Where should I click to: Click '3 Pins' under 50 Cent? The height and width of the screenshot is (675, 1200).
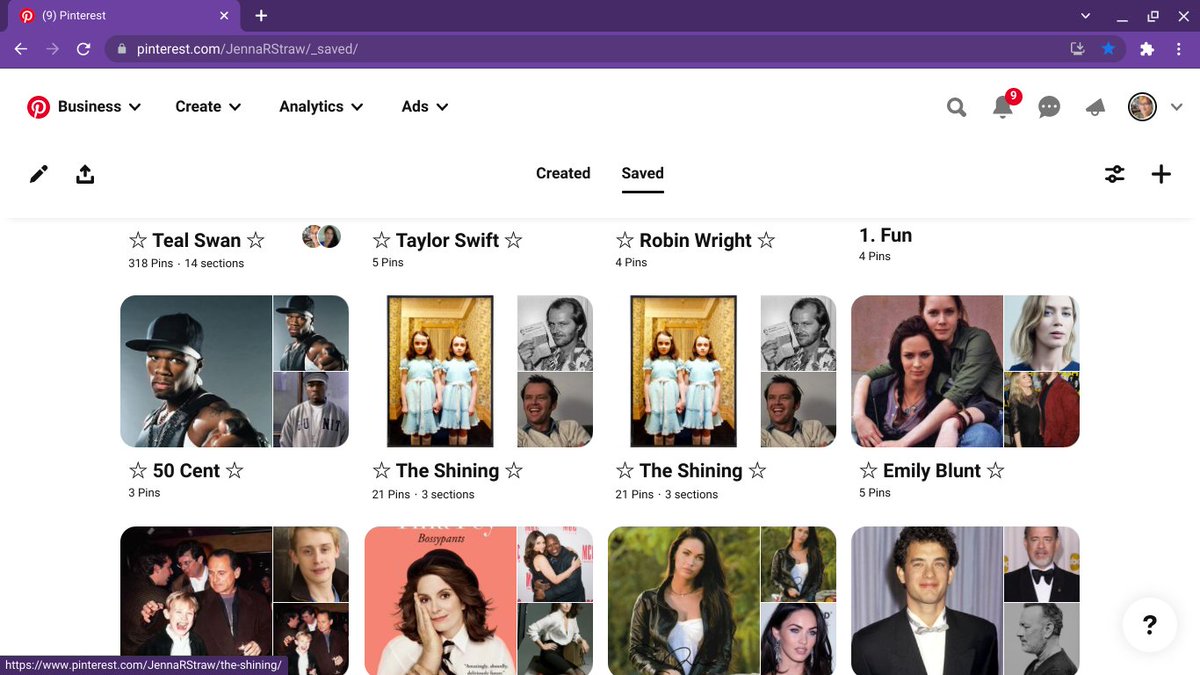point(144,493)
